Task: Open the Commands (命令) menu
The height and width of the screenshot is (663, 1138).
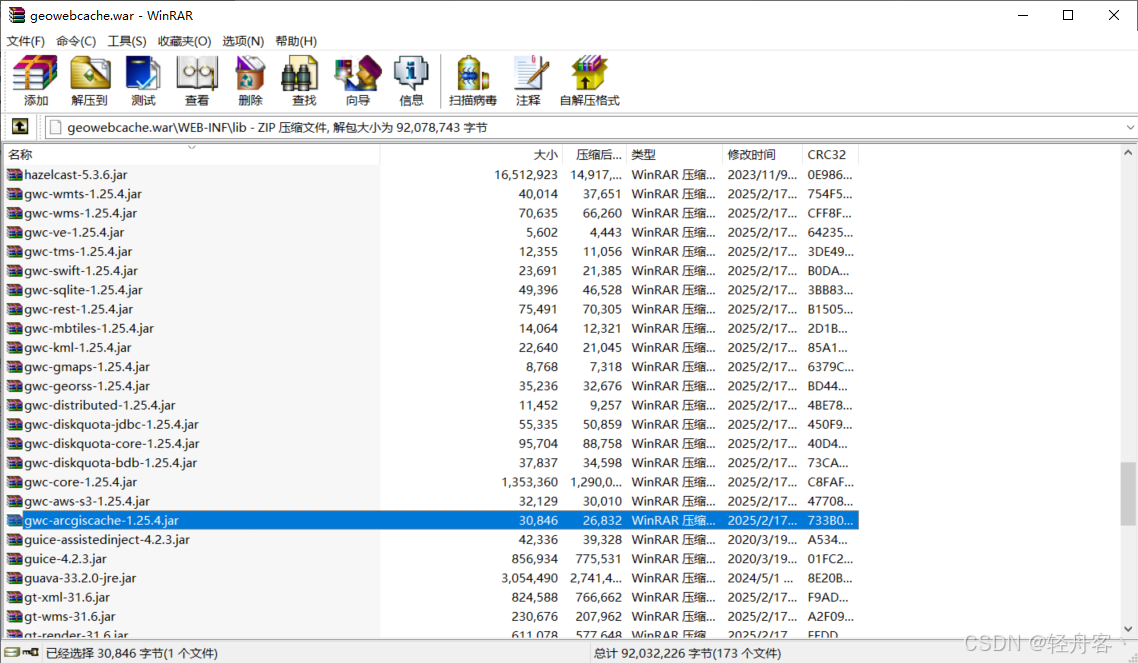Action: [x=76, y=41]
